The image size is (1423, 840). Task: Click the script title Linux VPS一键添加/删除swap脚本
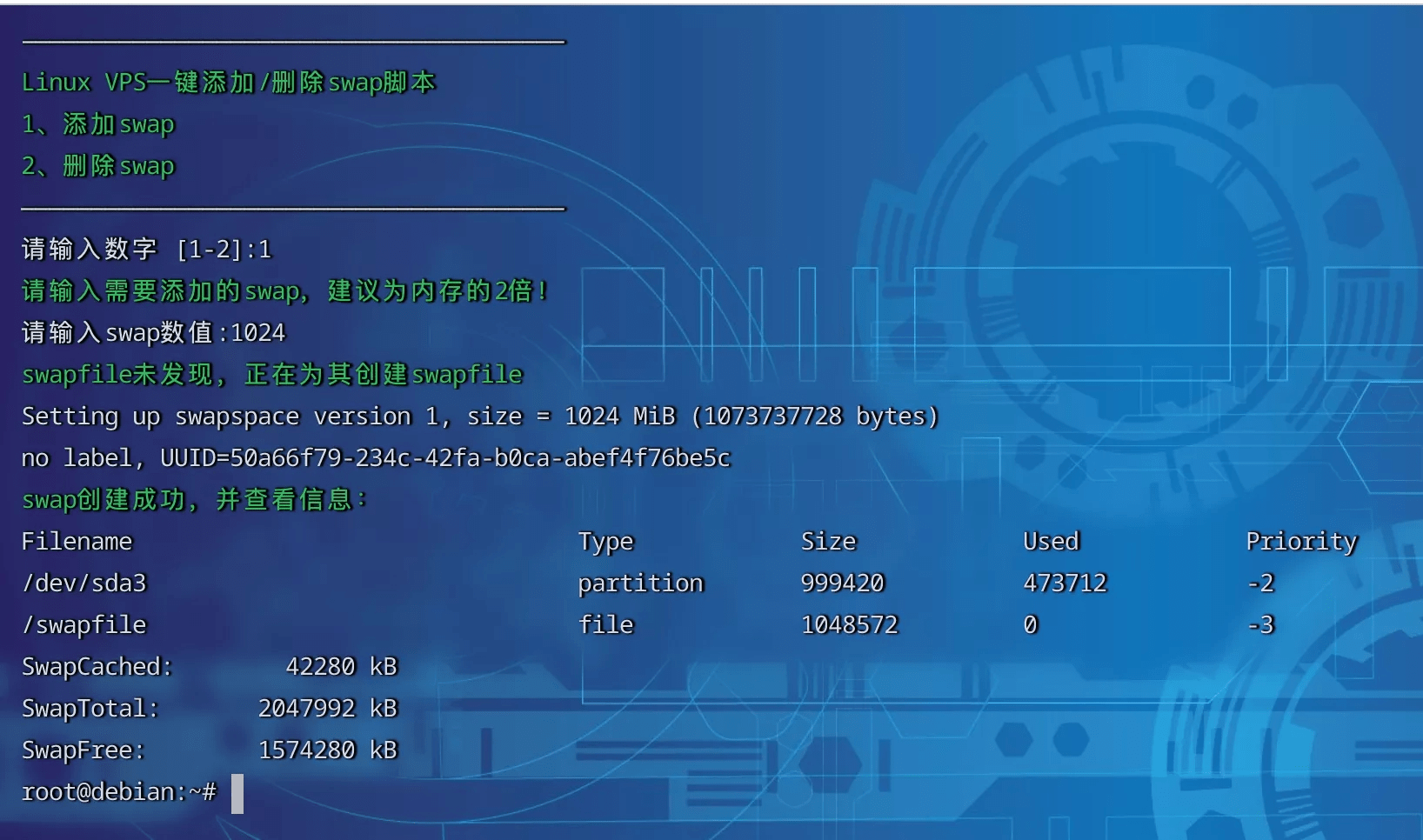click(229, 83)
